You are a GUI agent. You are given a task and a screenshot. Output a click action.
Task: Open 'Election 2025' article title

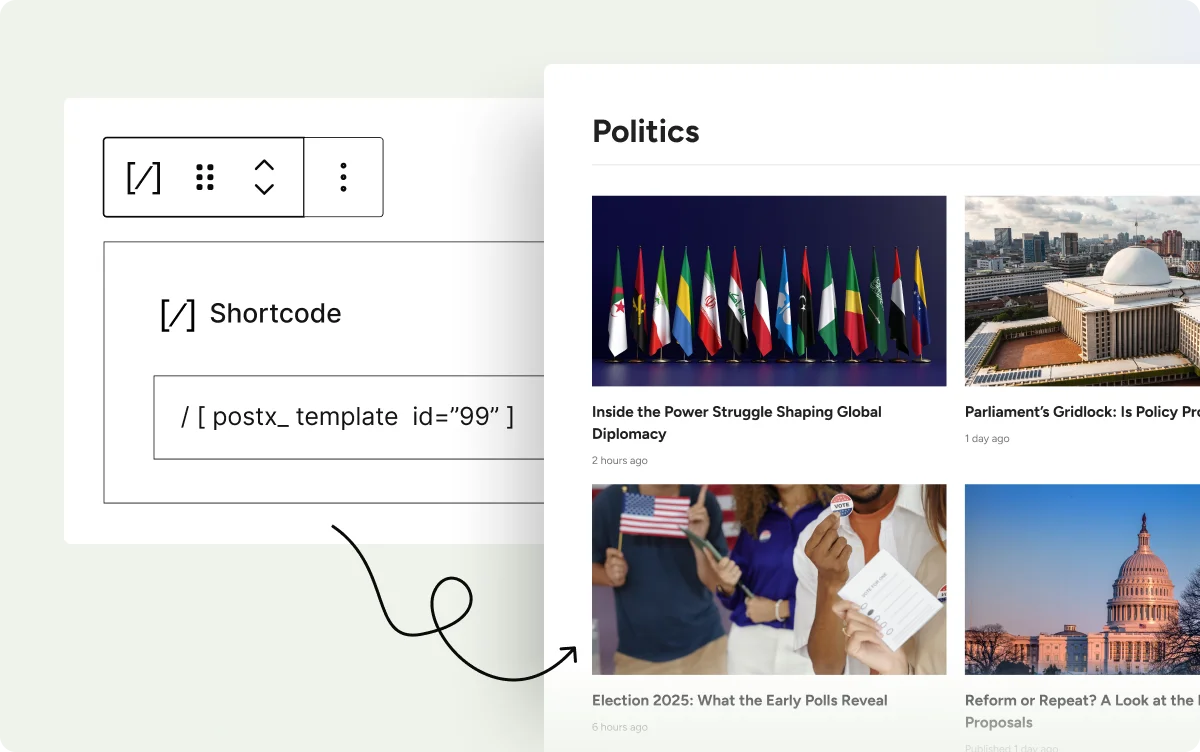tap(739, 700)
